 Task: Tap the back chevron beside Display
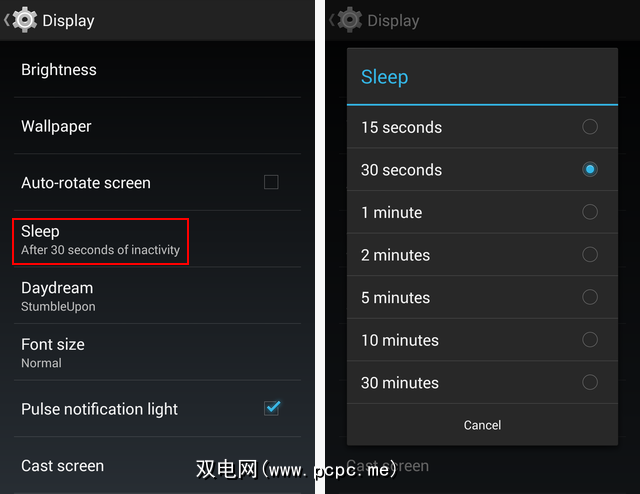pos(7,20)
